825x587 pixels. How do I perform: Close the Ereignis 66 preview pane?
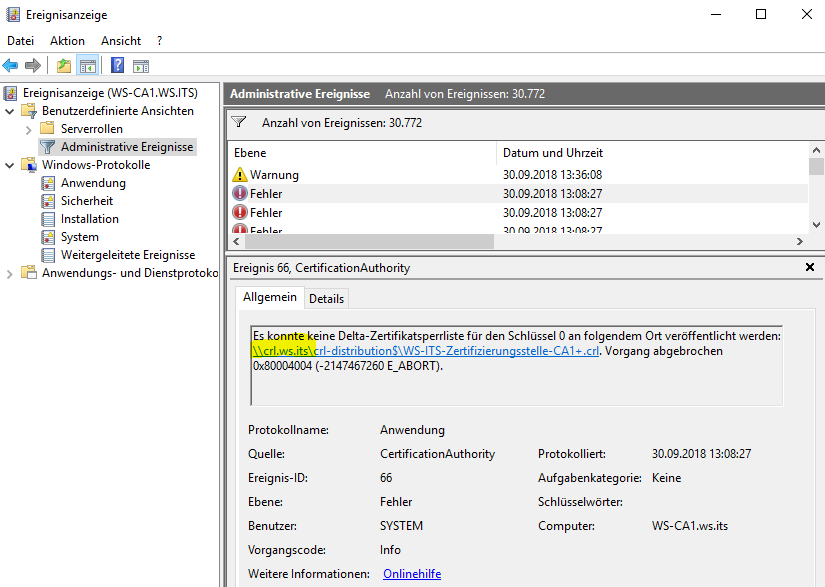pos(810,267)
